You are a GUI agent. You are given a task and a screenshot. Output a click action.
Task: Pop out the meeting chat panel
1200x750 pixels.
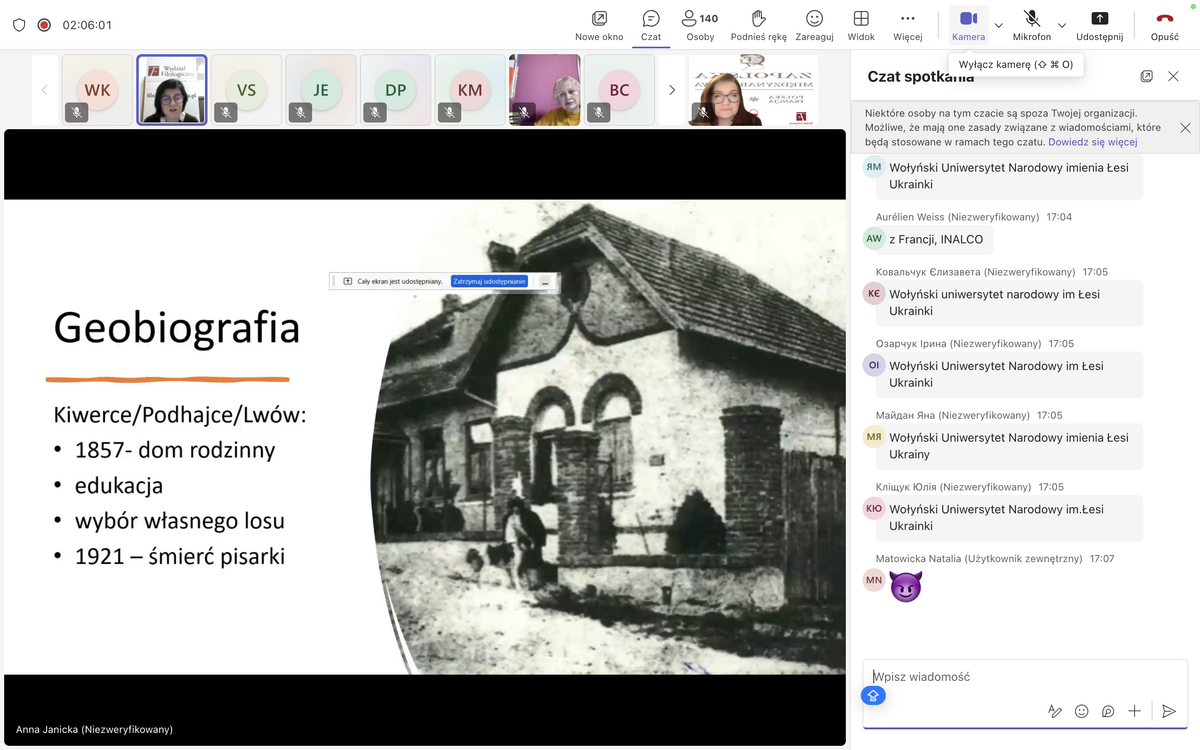pyautogui.click(x=1147, y=76)
